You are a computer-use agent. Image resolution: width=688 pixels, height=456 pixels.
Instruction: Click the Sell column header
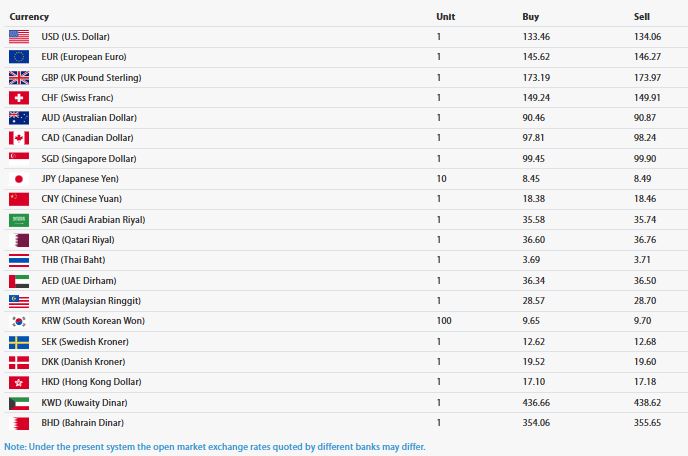tap(641, 17)
